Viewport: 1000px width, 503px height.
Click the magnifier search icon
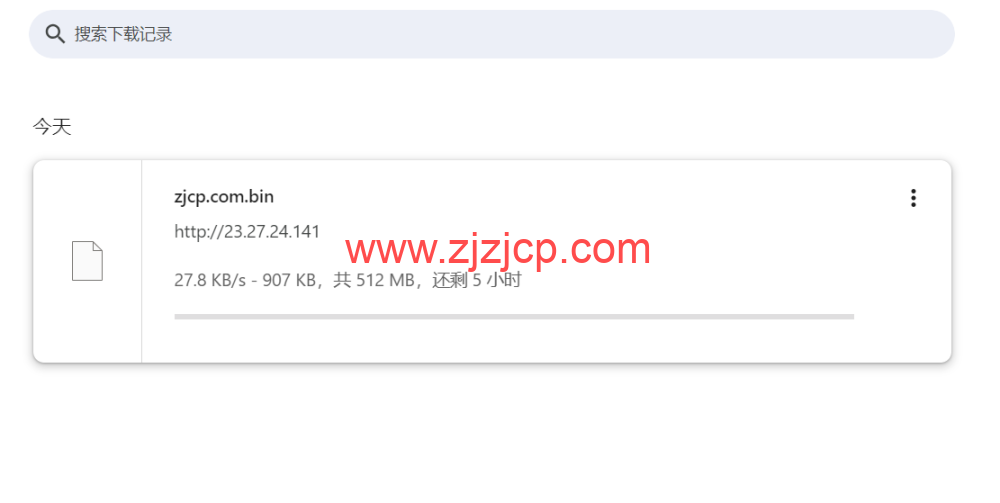point(55,34)
